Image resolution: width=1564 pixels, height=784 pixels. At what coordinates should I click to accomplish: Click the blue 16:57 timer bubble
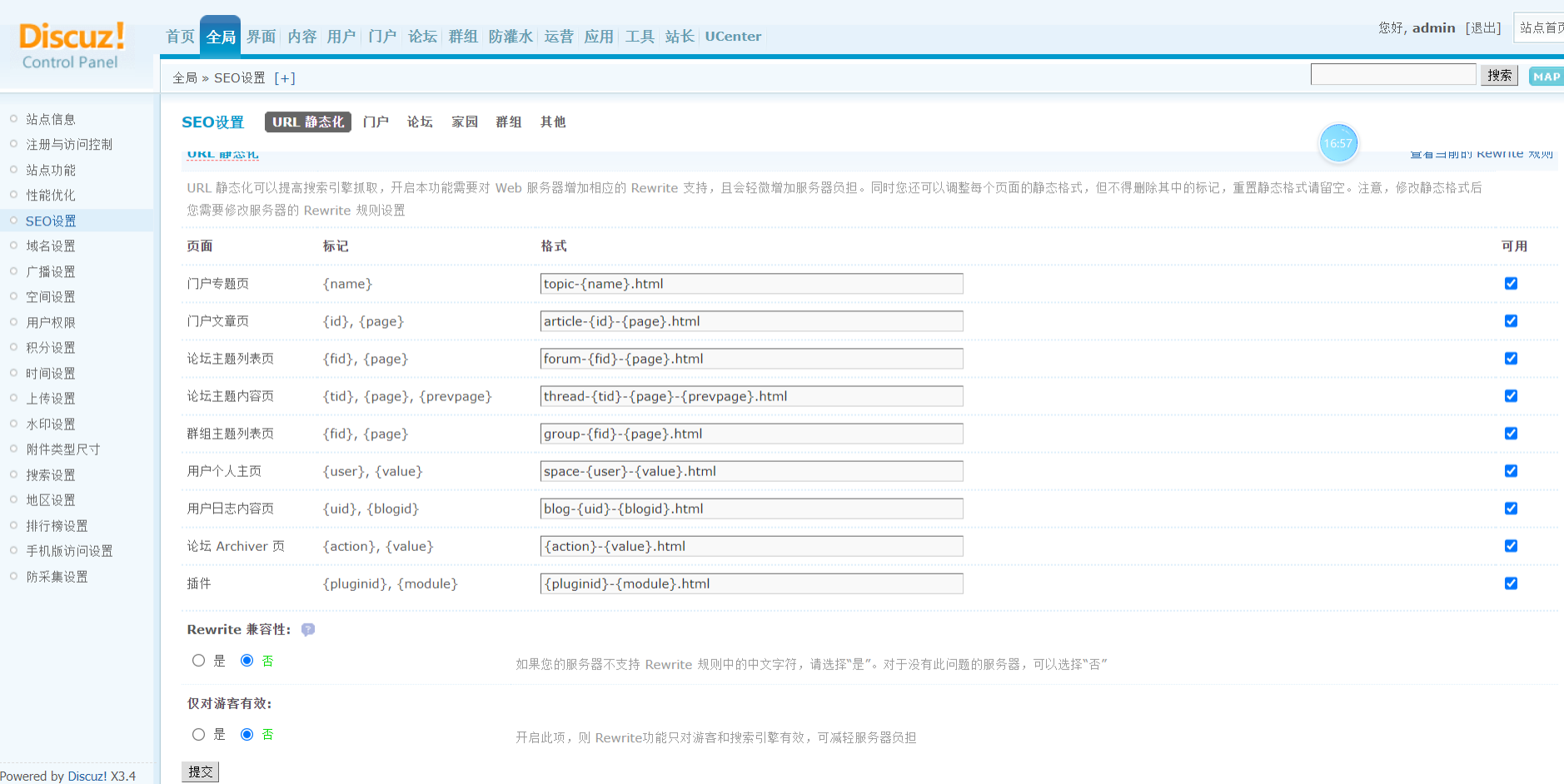[1338, 143]
